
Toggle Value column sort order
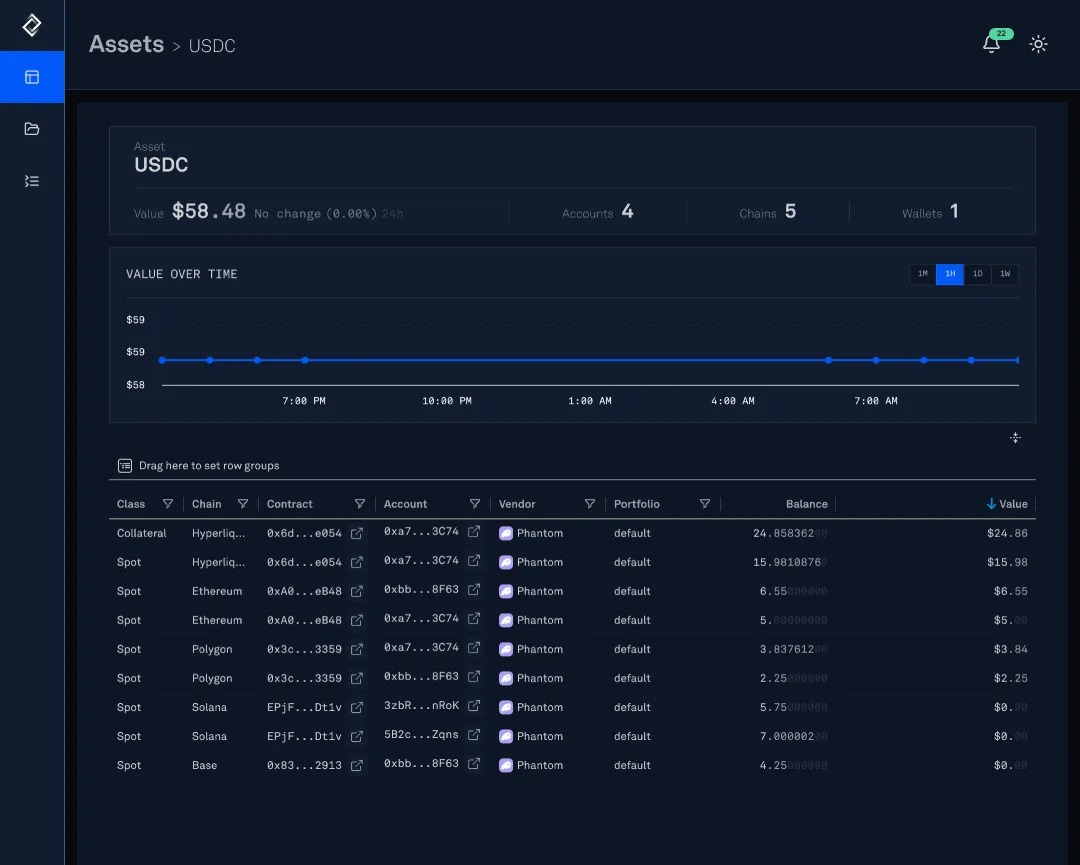(x=1008, y=503)
